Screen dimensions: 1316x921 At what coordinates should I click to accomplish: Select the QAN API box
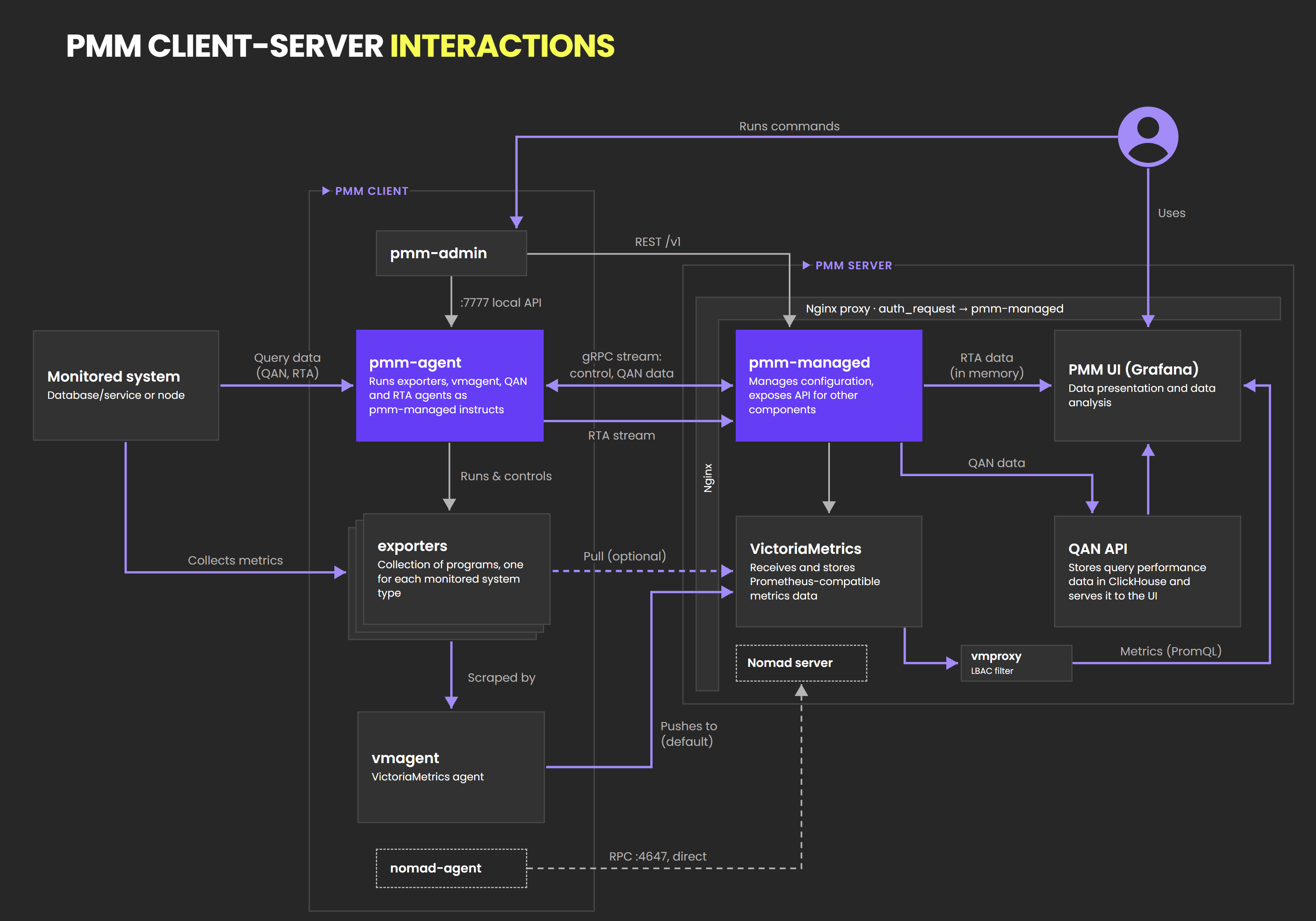[x=1147, y=572]
